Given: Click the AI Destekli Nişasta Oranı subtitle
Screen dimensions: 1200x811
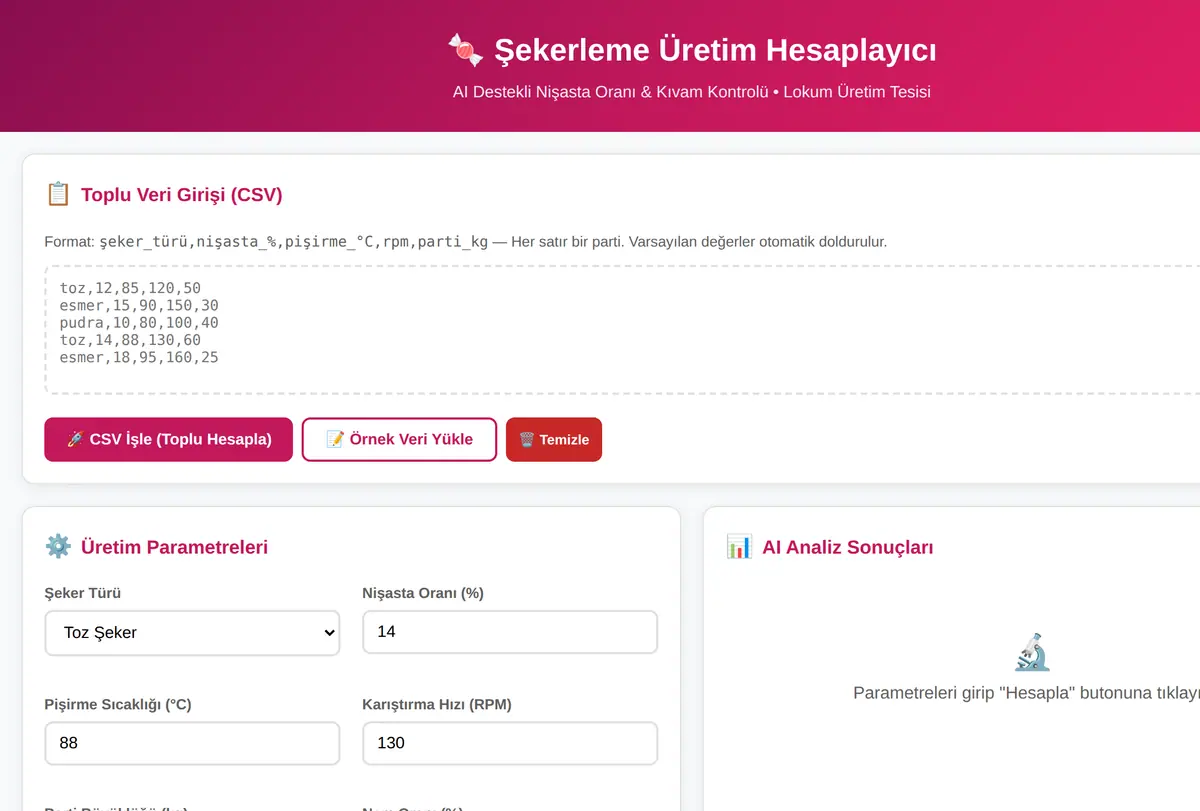Looking at the screenshot, I should coord(692,92).
